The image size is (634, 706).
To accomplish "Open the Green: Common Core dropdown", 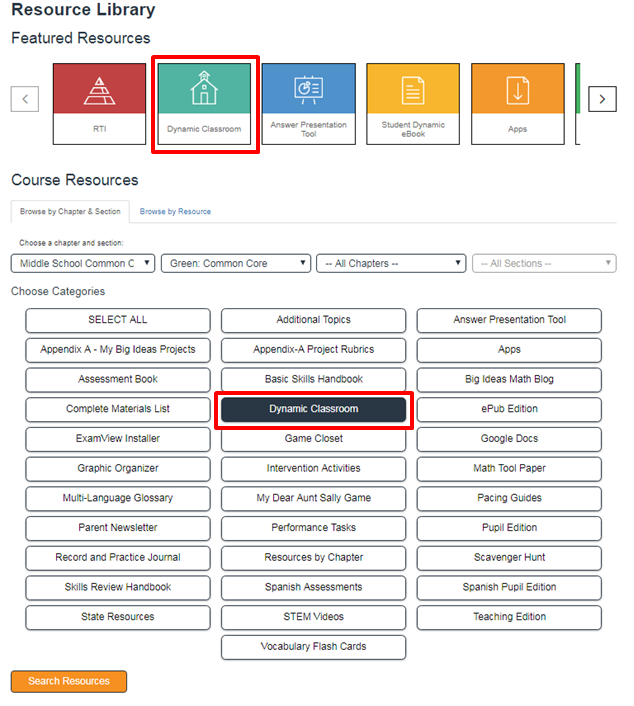I will click(x=235, y=263).
